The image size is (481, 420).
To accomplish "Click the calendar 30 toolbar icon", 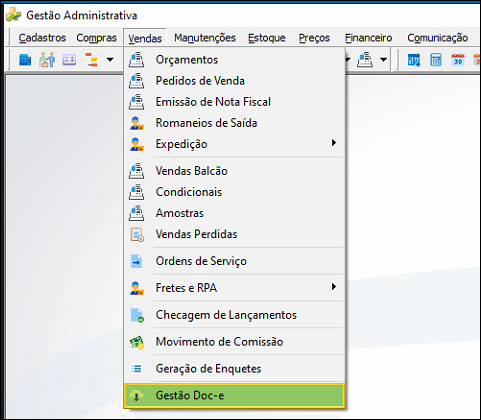I will pyautogui.click(x=458, y=60).
